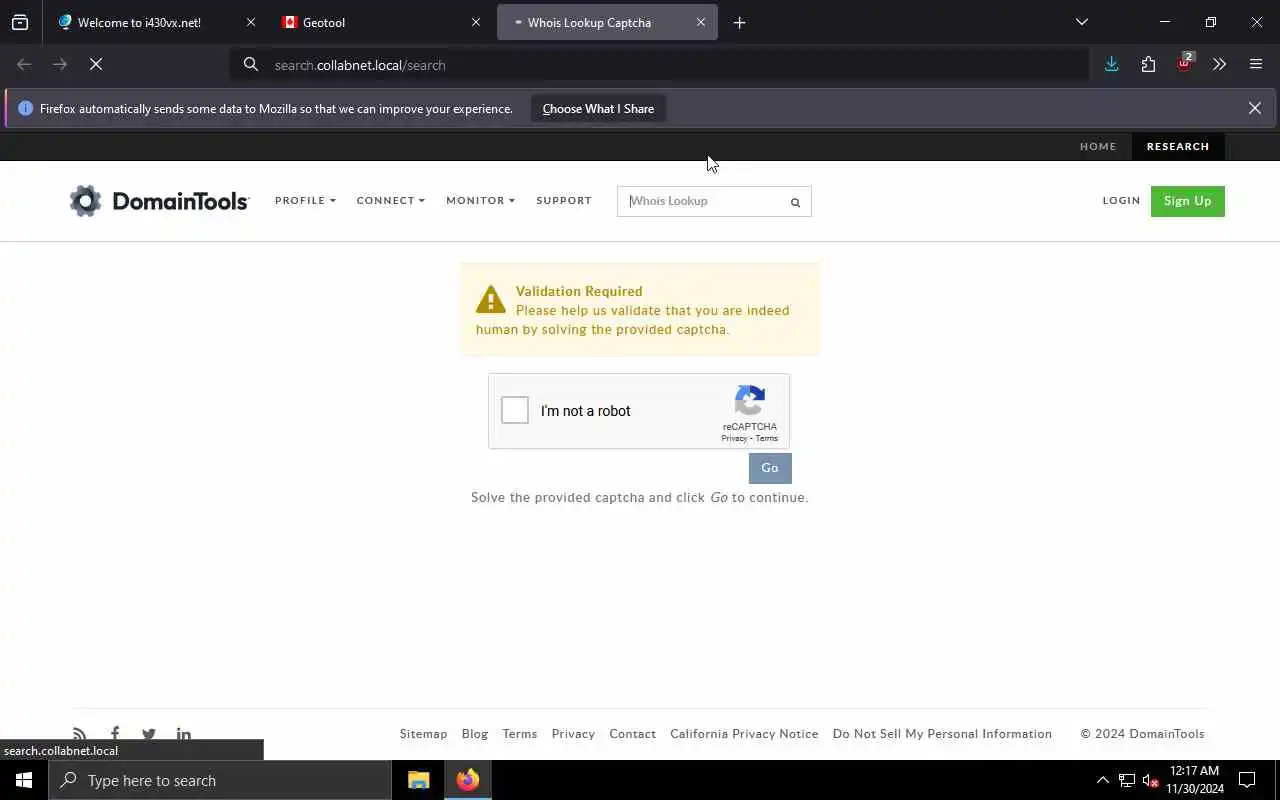The width and height of the screenshot is (1280, 800).
Task: Open the Firefox downloads panel
Action: pyautogui.click(x=1111, y=64)
